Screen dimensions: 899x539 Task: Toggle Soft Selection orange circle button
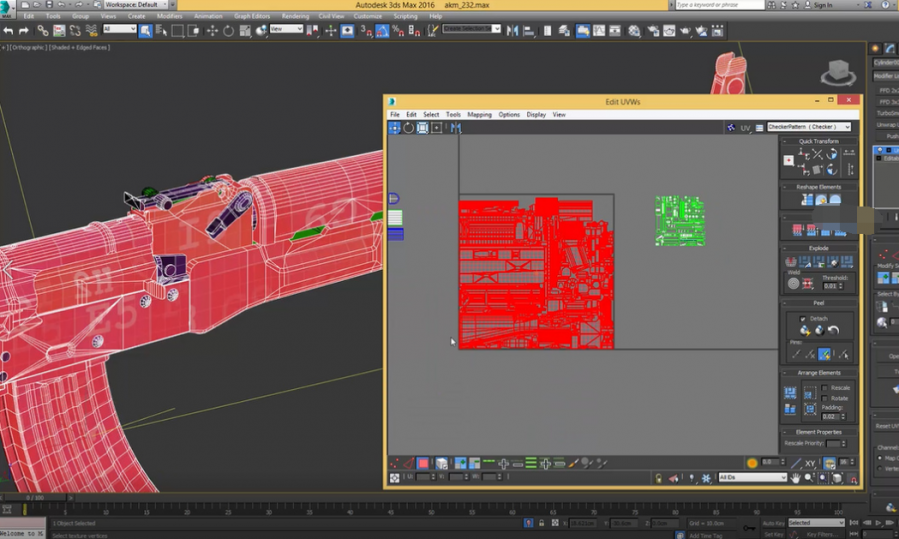(x=752, y=463)
